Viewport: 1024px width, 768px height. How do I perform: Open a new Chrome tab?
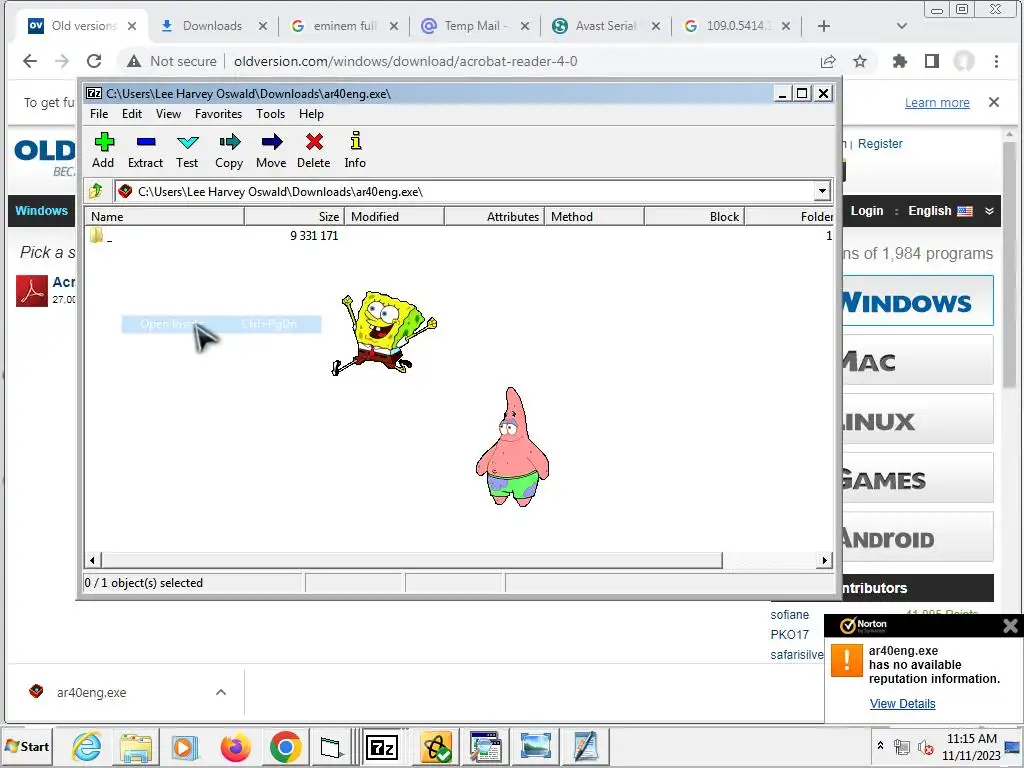pyautogui.click(x=824, y=26)
